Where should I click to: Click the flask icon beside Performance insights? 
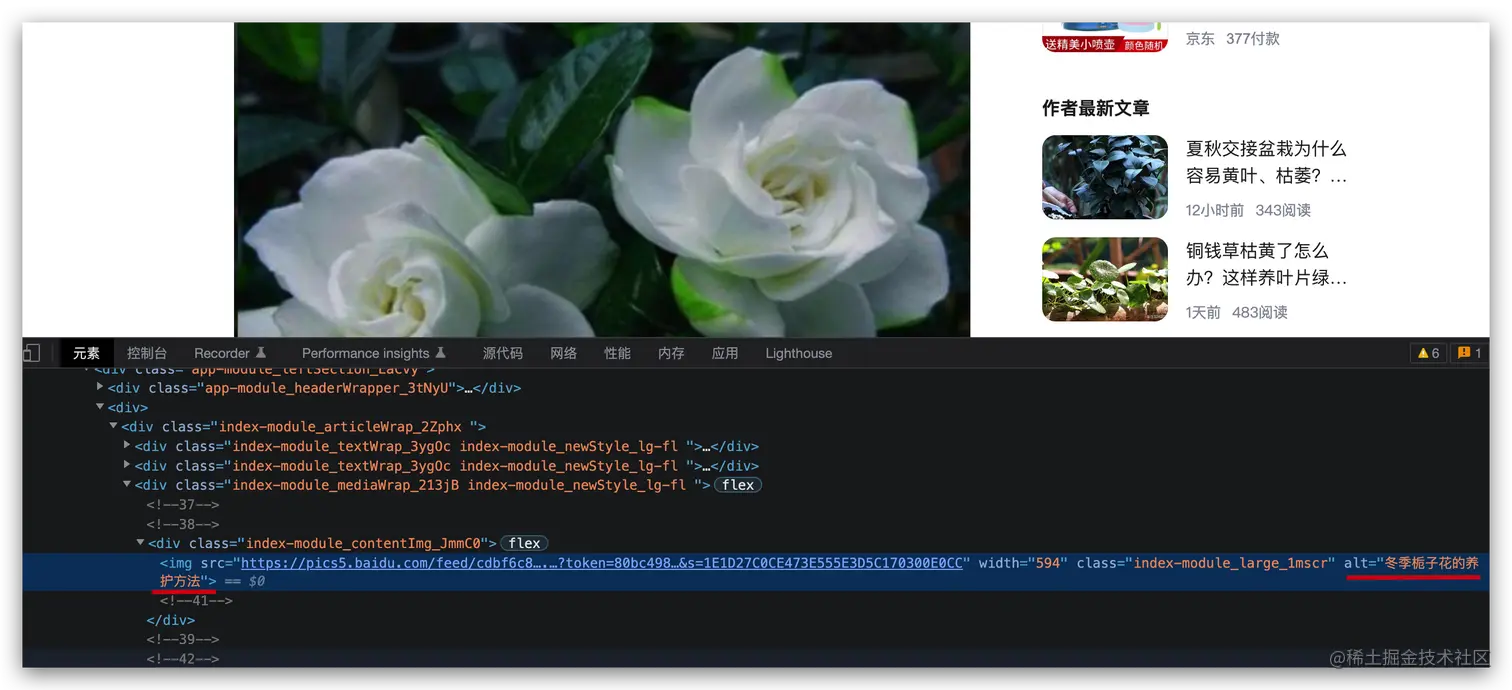pyautogui.click(x=440, y=353)
